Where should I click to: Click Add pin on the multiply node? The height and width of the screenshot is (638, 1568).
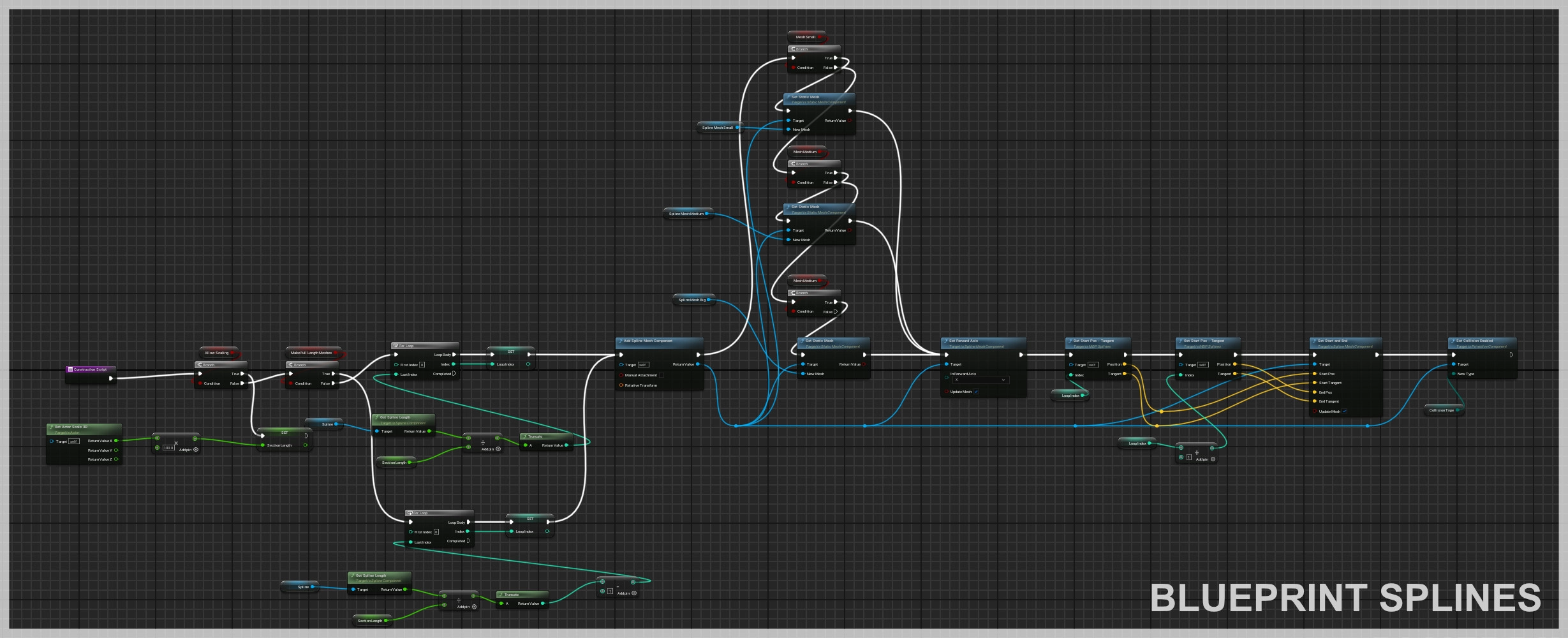point(195,450)
